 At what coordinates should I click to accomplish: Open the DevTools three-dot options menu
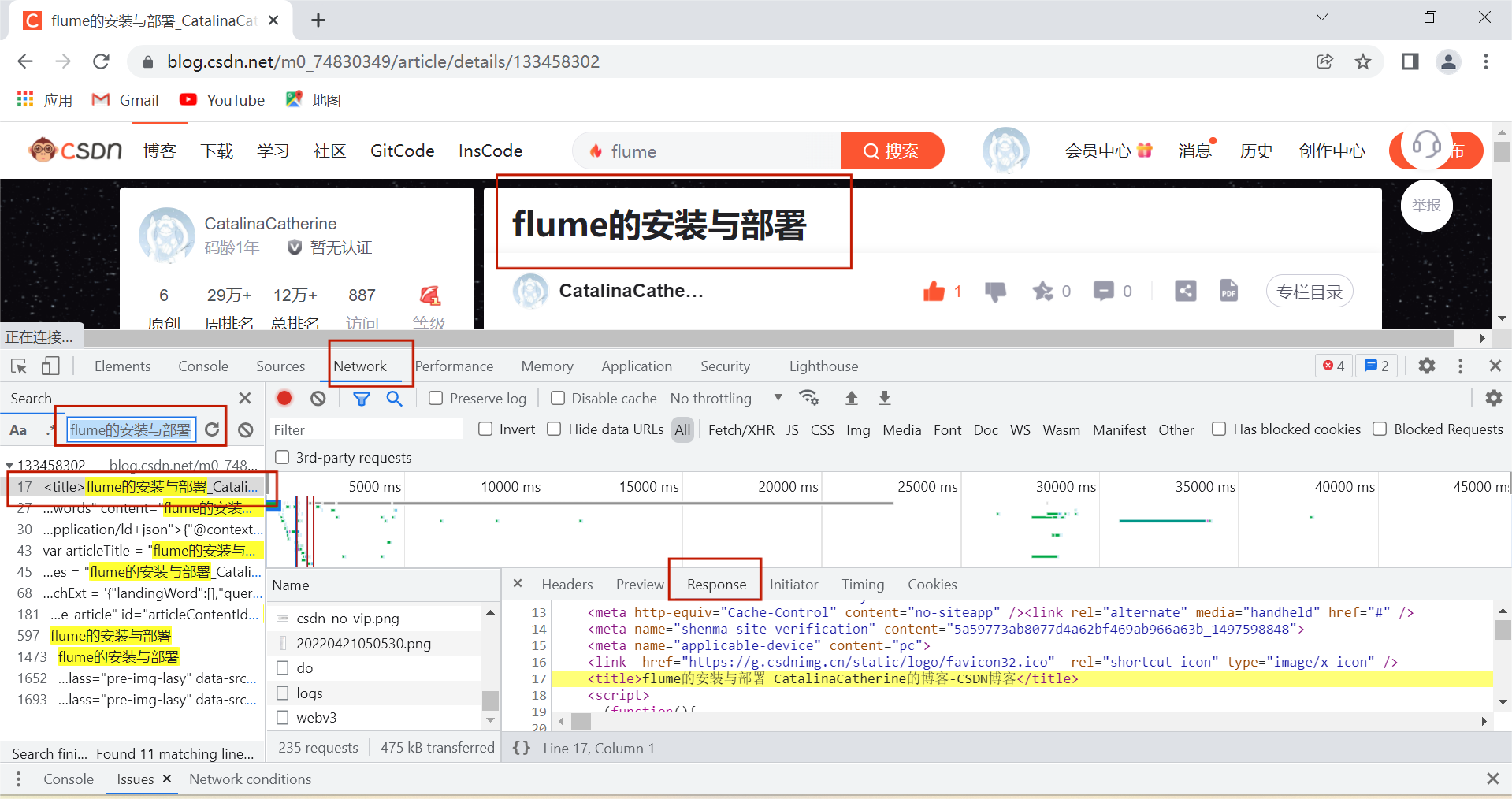coord(1459,366)
